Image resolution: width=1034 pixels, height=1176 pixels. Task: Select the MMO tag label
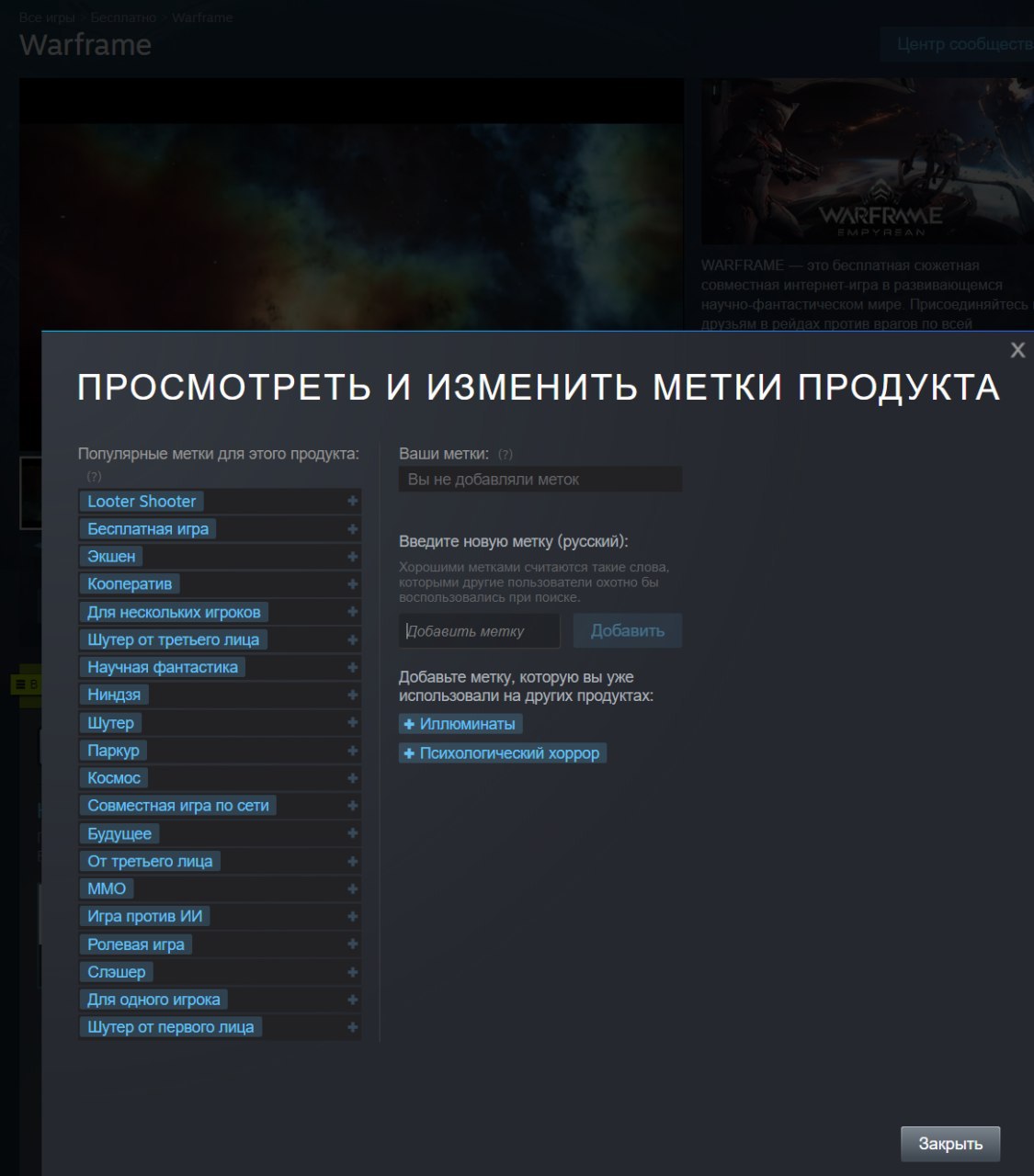pyautogui.click(x=107, y=888)
